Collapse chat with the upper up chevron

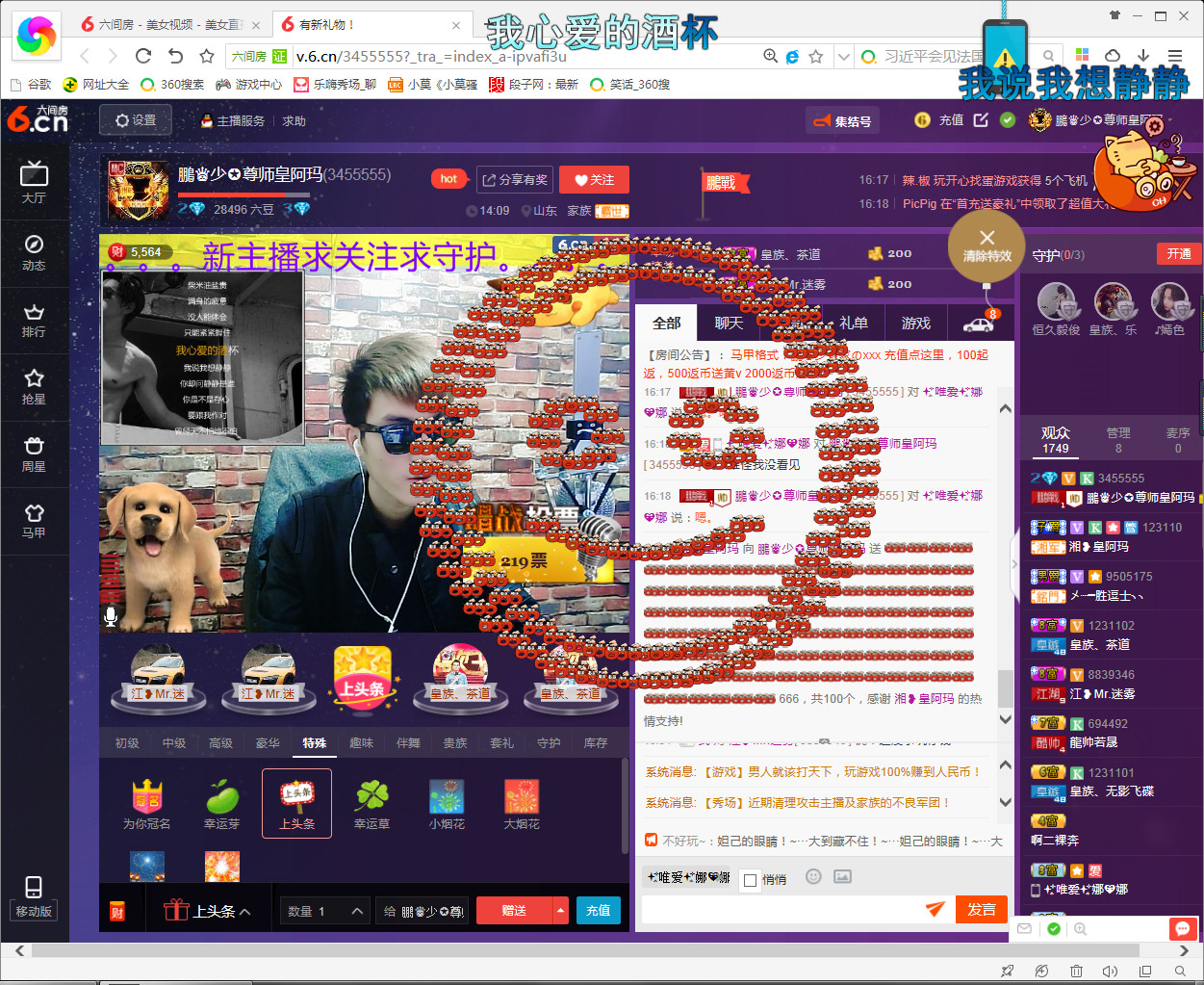point(1006,409)
